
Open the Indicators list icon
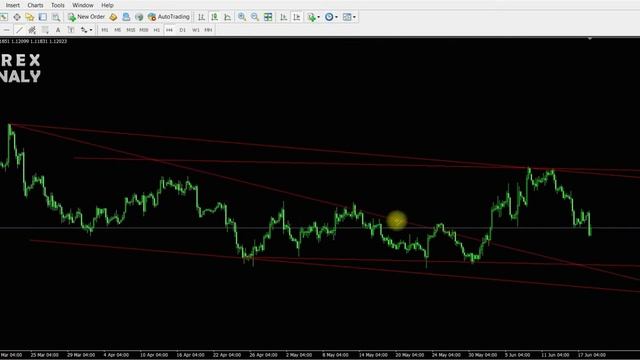coord(311,17)
